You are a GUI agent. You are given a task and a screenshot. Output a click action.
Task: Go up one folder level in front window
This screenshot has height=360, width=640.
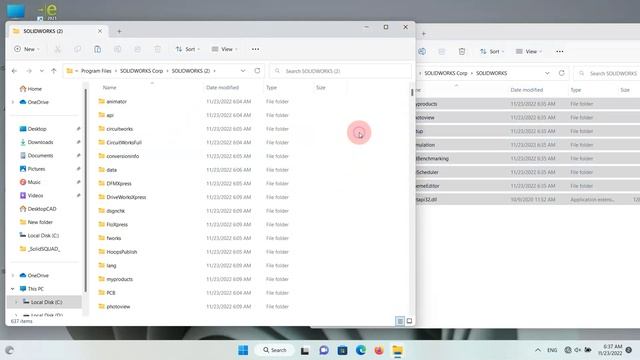(x=53, y=71)
